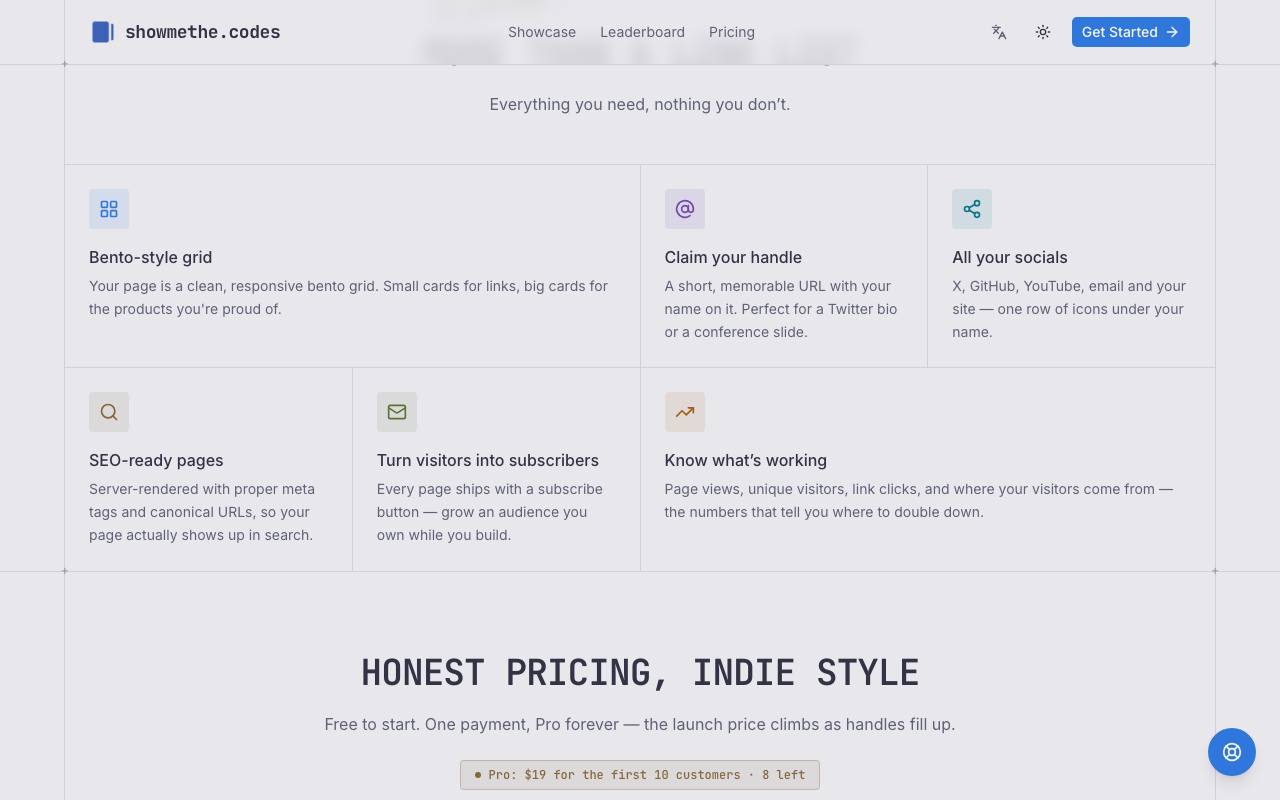This screenshot has height=800, width=1280.
Task: Click the envelope subscribers icon
Action: pos(397,412)
